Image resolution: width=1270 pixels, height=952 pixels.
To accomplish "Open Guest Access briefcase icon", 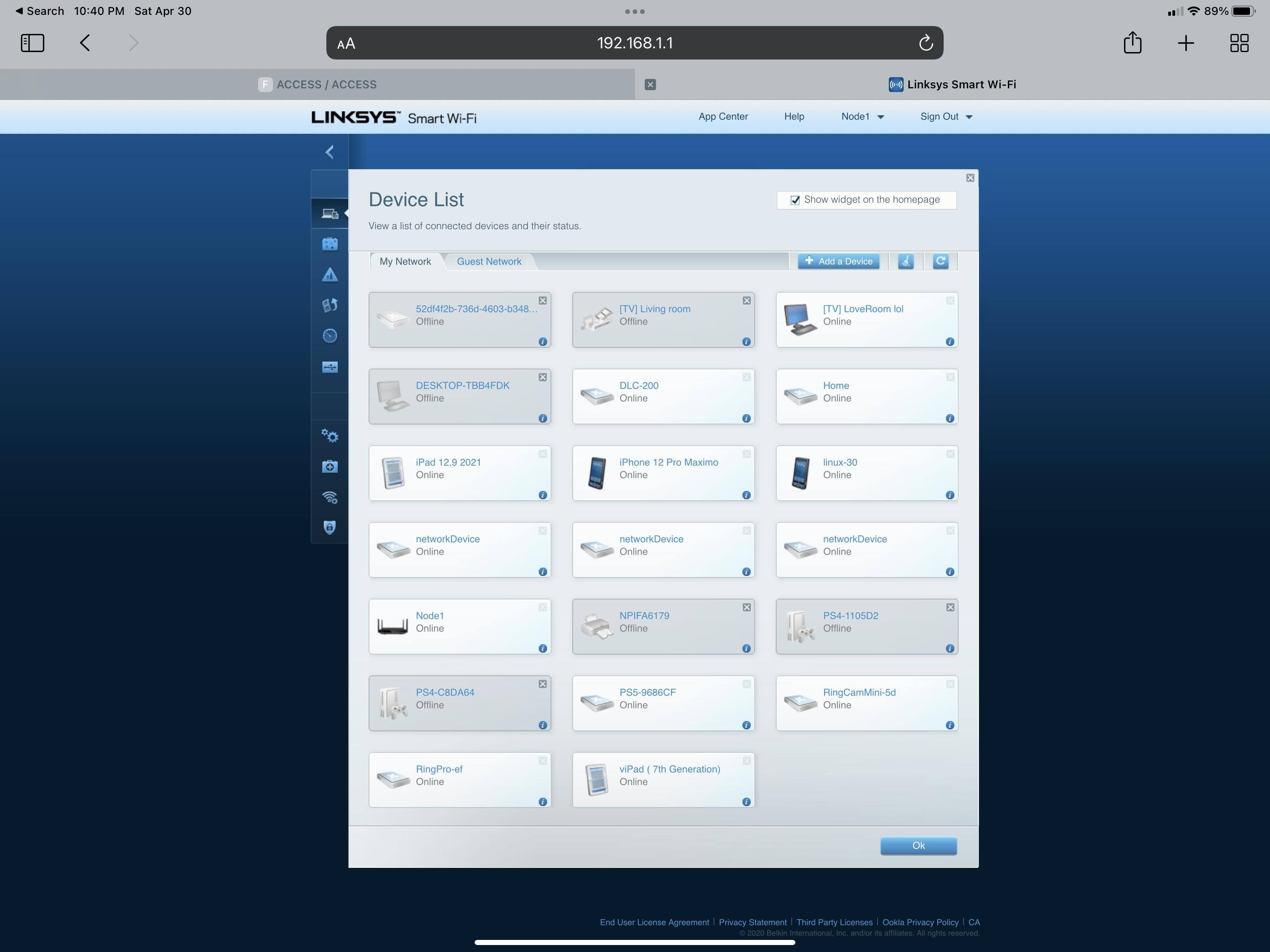I will [330, 245].
